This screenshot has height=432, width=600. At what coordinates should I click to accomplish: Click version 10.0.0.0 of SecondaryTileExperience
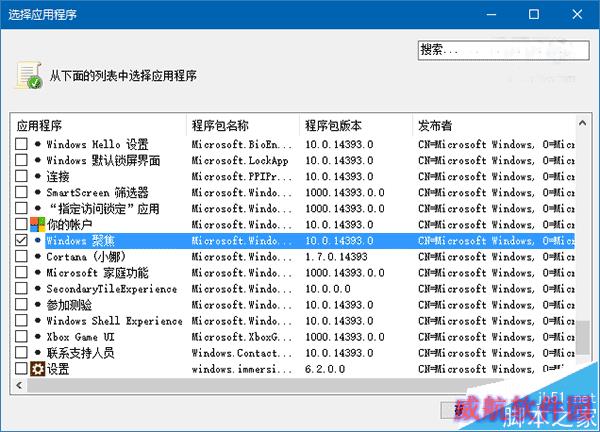[x=328, y=289]
